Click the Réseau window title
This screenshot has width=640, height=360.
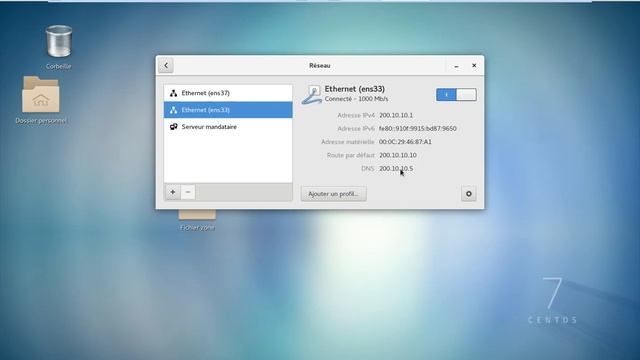pyautogui.click(x=320, y=65)
